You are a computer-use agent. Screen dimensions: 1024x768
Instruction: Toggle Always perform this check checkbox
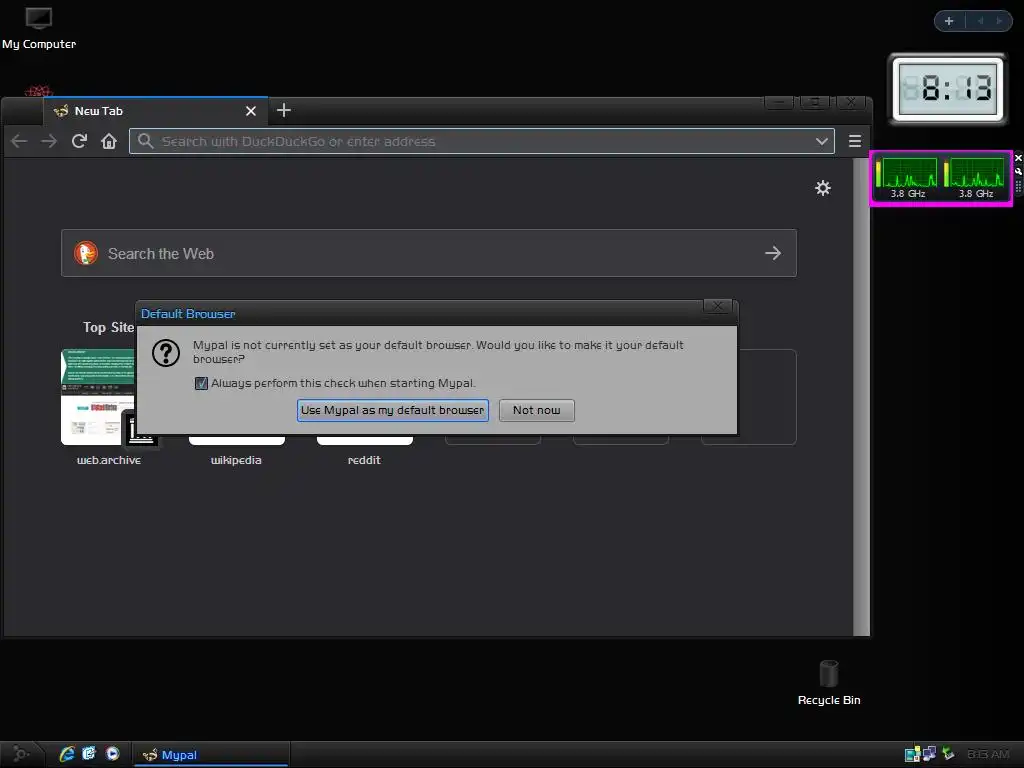tap(201, 383)
